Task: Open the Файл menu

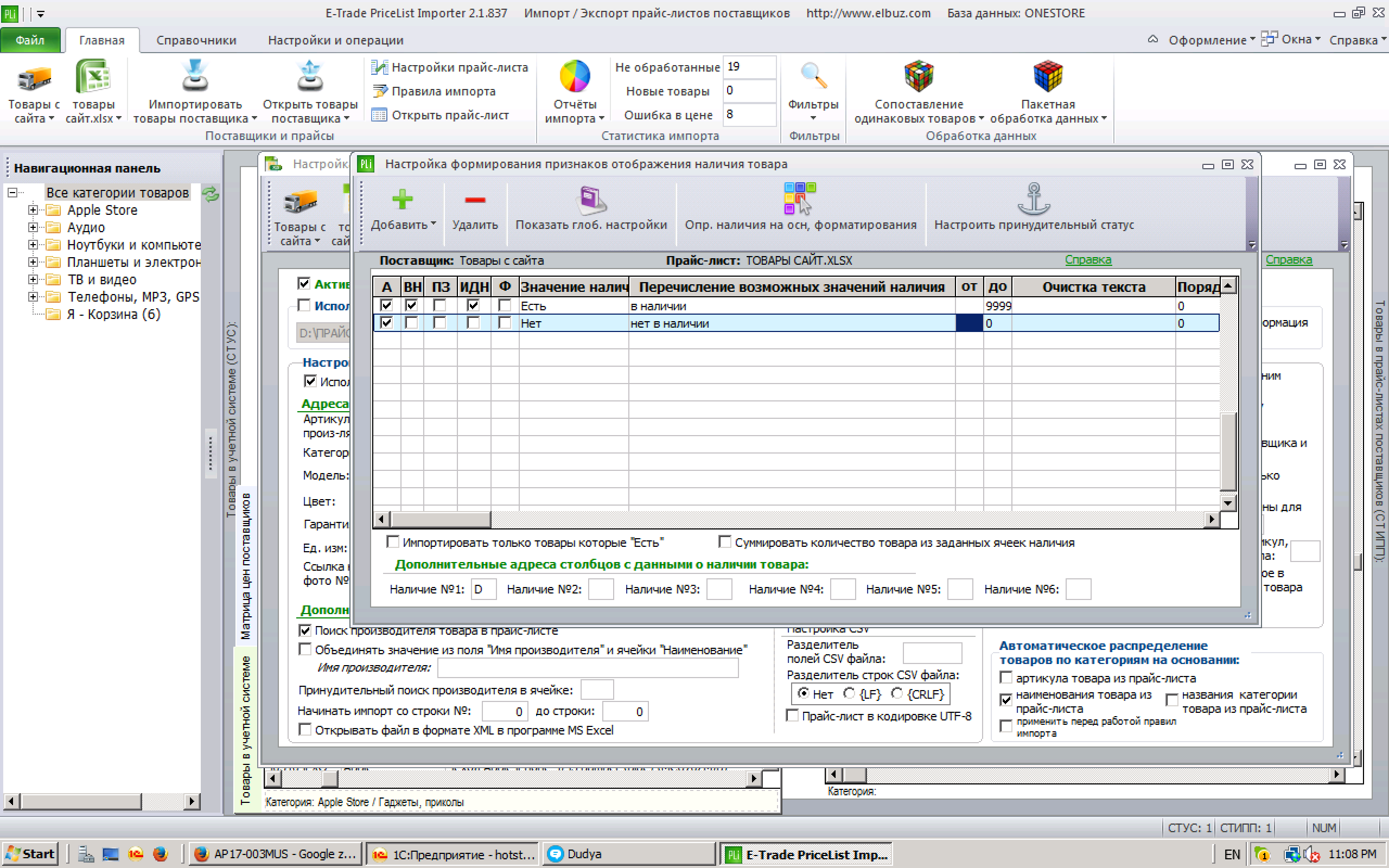Action: (30, 40)
